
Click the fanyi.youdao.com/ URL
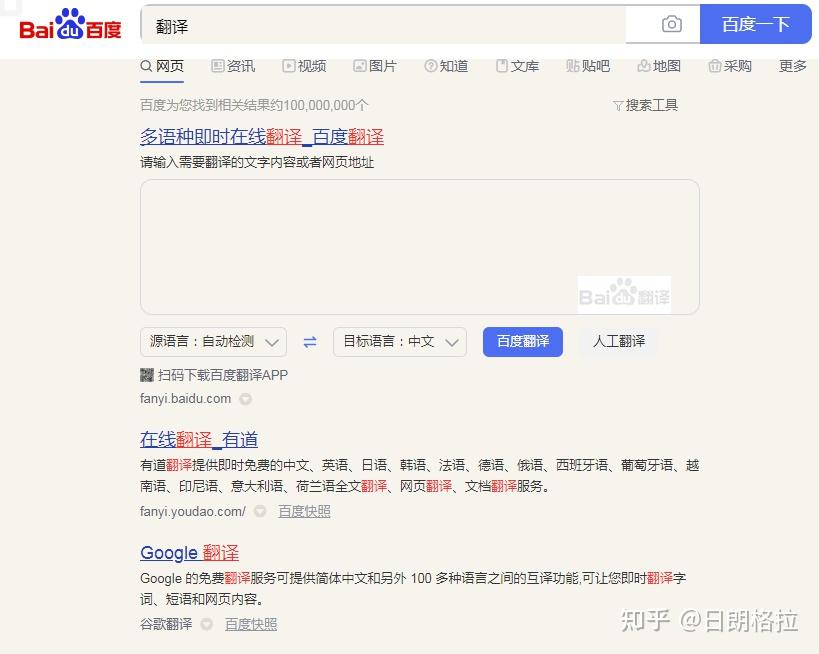coord(193,511)
